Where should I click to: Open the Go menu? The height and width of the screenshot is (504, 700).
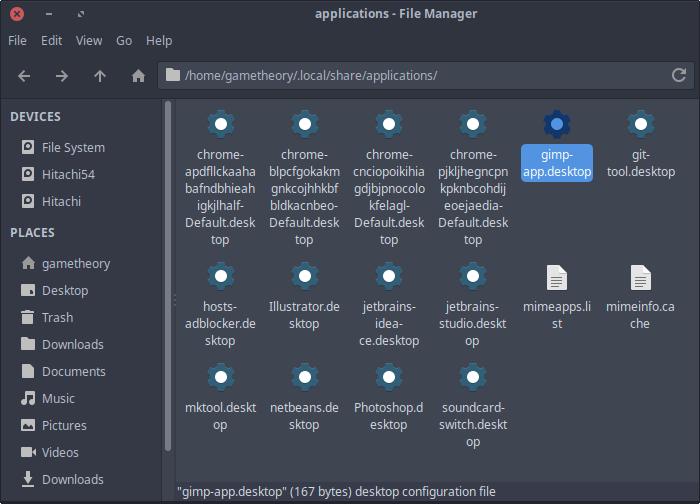[x=124, y=41]
